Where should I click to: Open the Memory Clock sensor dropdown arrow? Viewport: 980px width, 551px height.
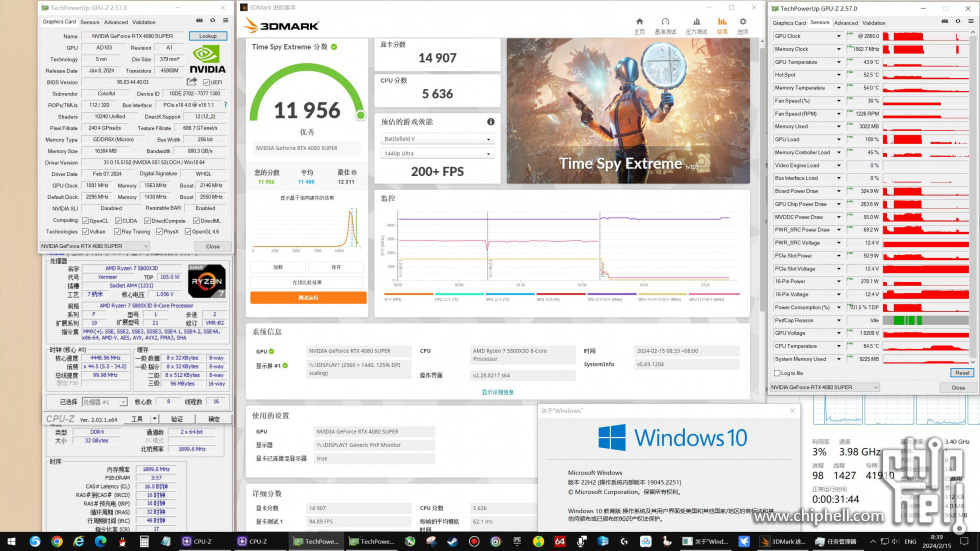point(839,49)
